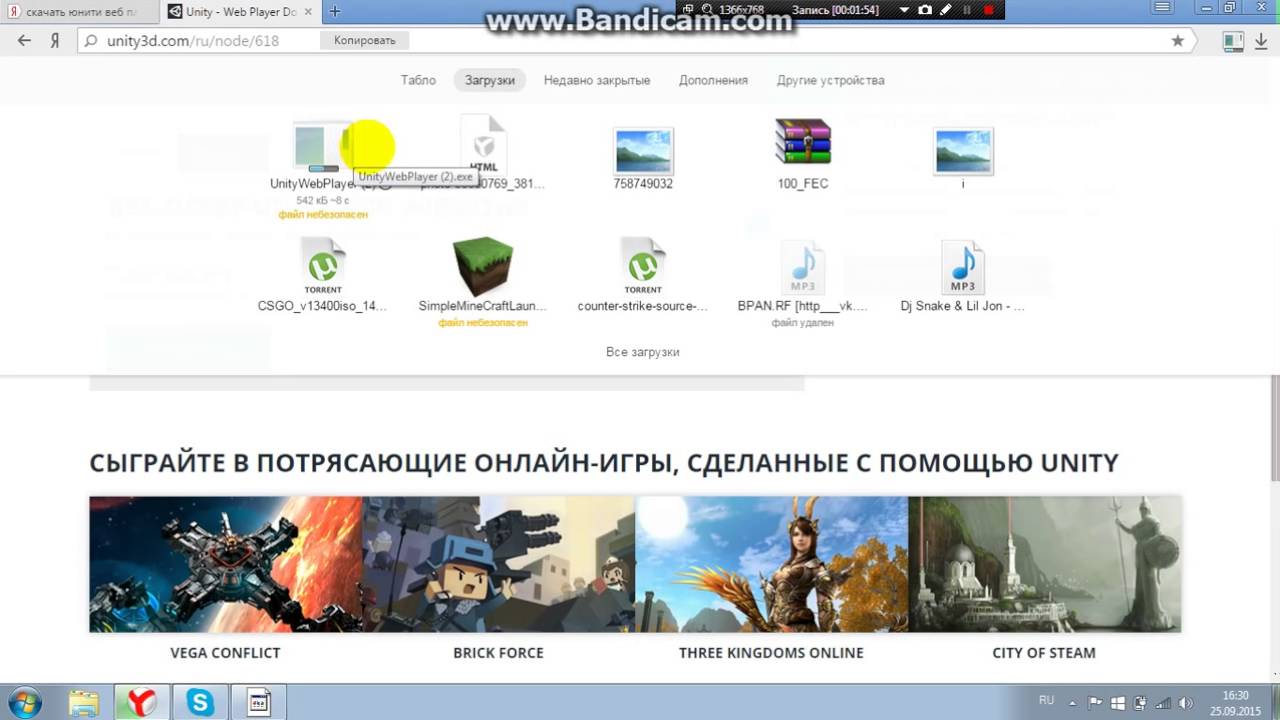Open the Action Center flag icon

(x=1095, y=702)
